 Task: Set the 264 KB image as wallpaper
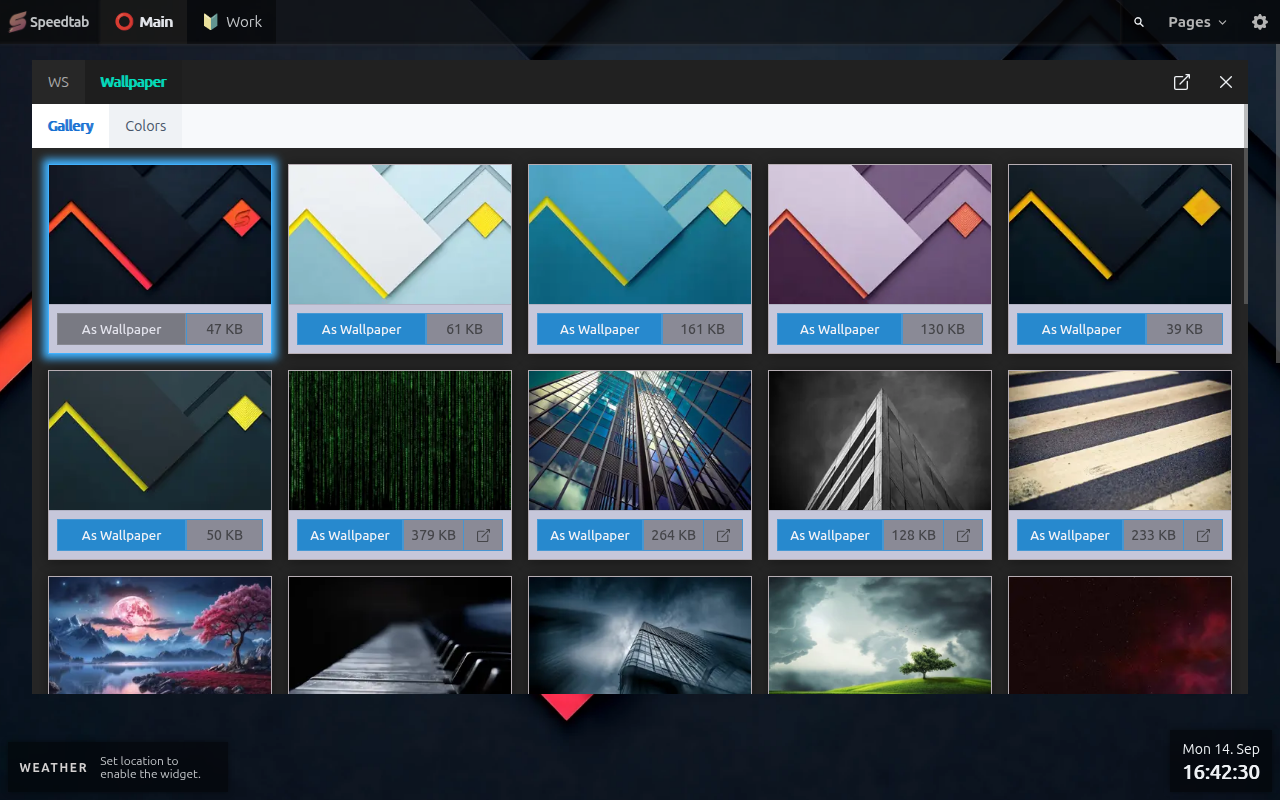590,535
